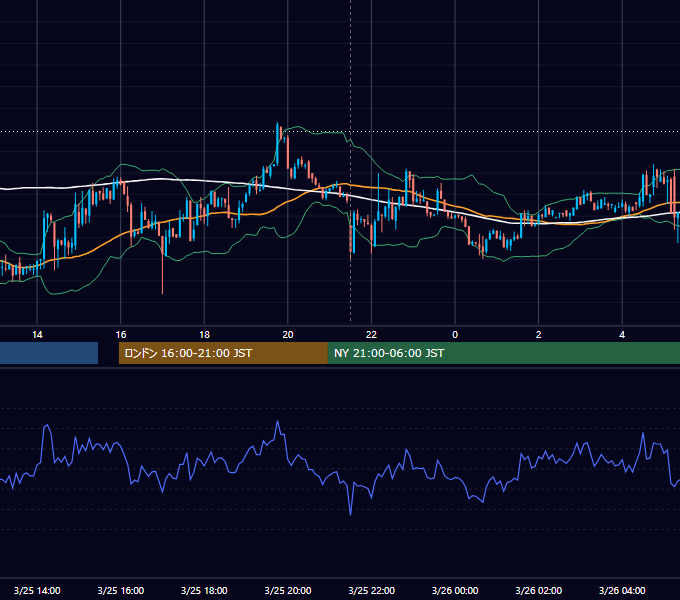Click hour label 16 on price chart axis
The height and width of the screenshot is (600, 680).
[121, 335]
